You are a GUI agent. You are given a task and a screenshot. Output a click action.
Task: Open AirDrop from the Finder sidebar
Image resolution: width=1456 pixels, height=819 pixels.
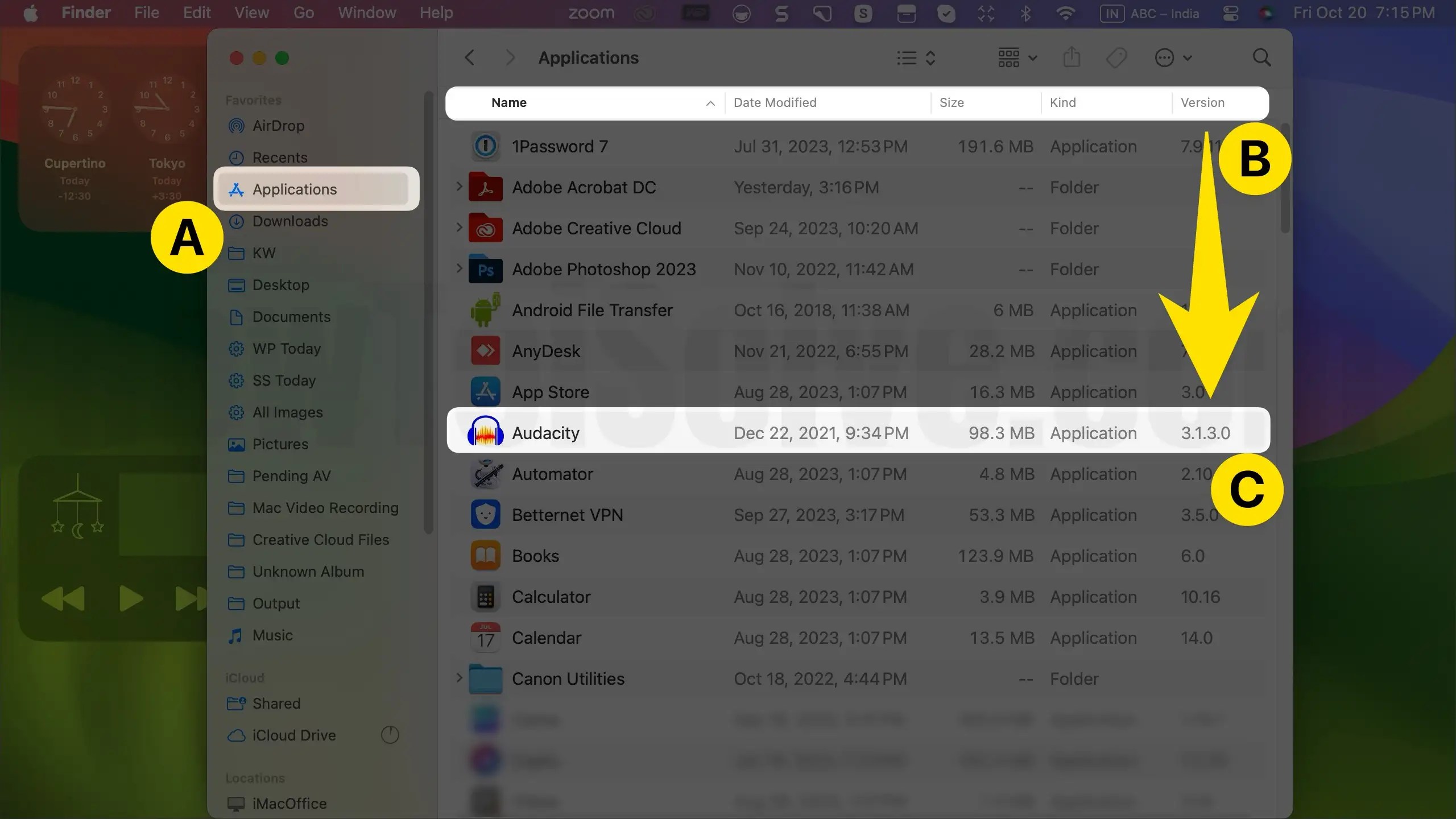277,126
